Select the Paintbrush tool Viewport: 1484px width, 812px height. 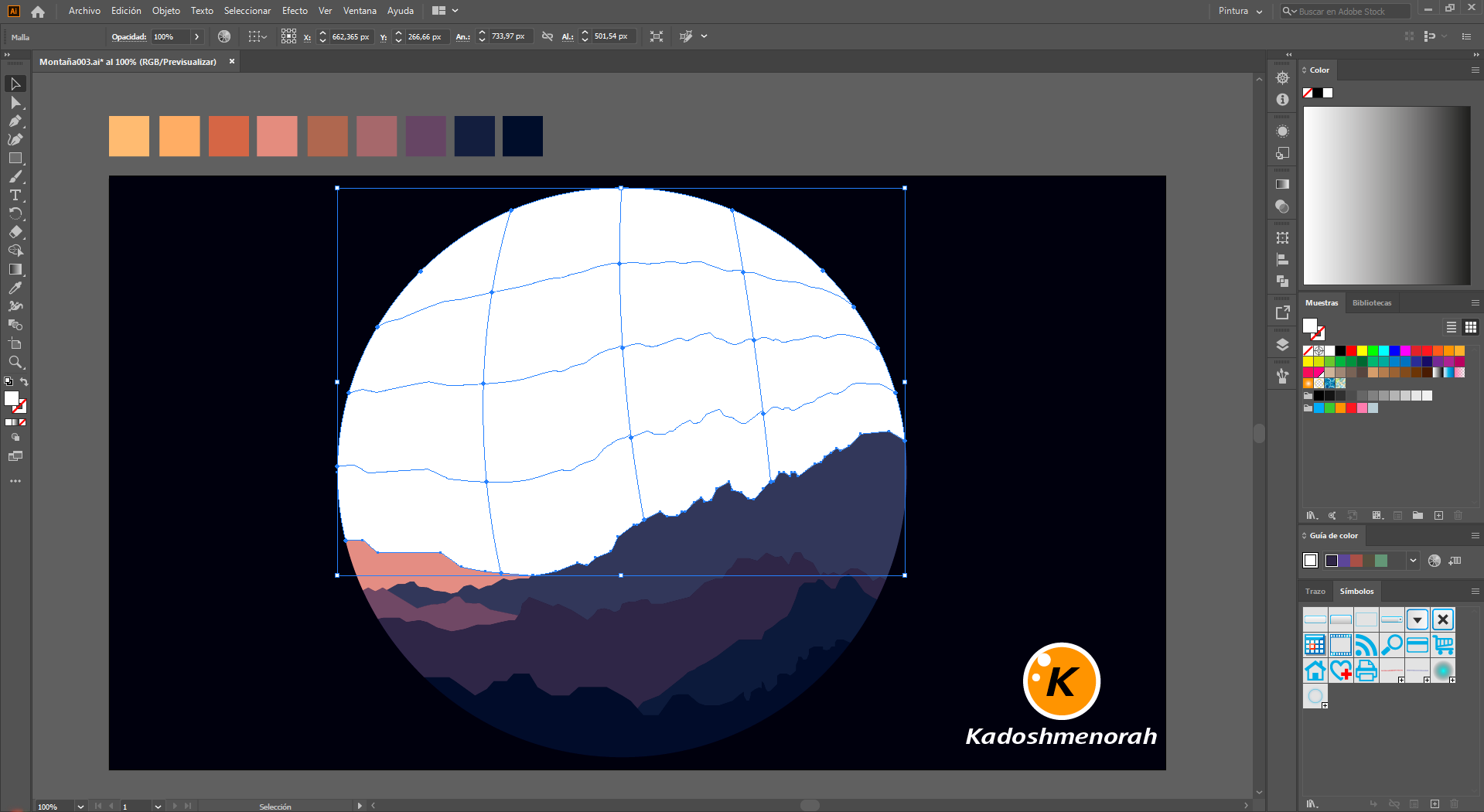point(15,176)
